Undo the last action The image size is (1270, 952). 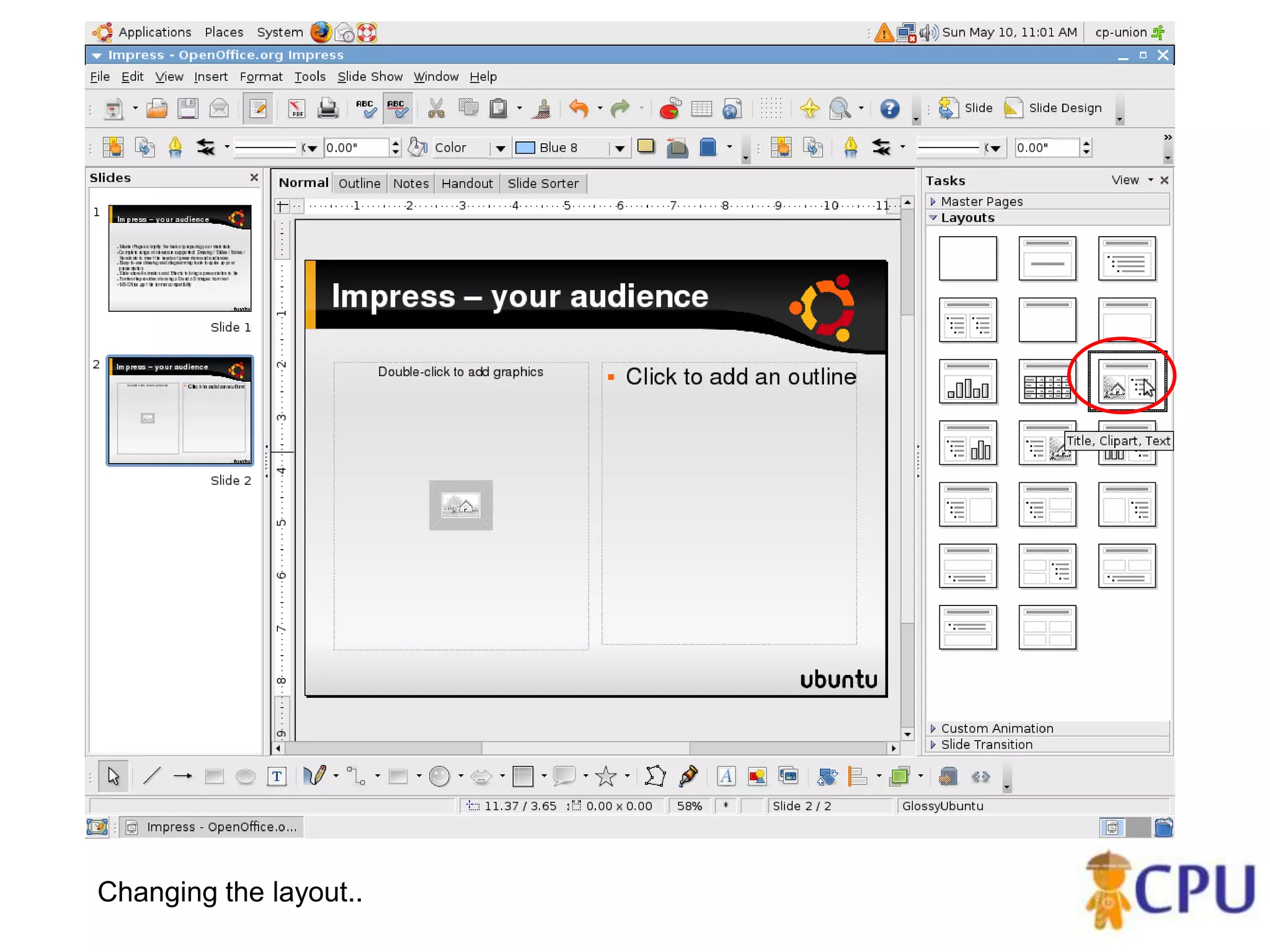(x=579, y=109)
